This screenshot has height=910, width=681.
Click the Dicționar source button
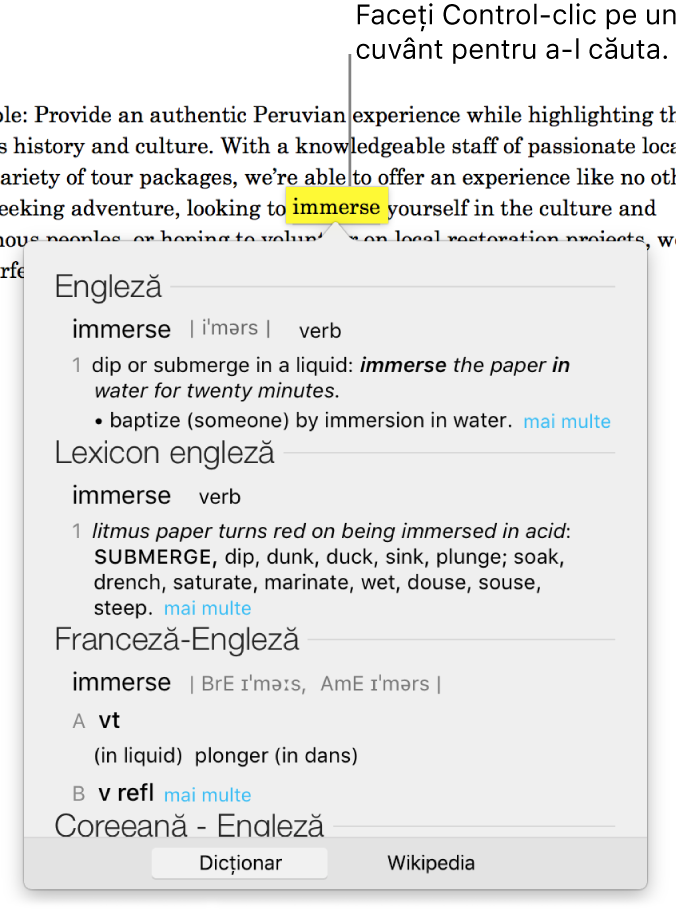pyautogui.click(x=239, y=862)
